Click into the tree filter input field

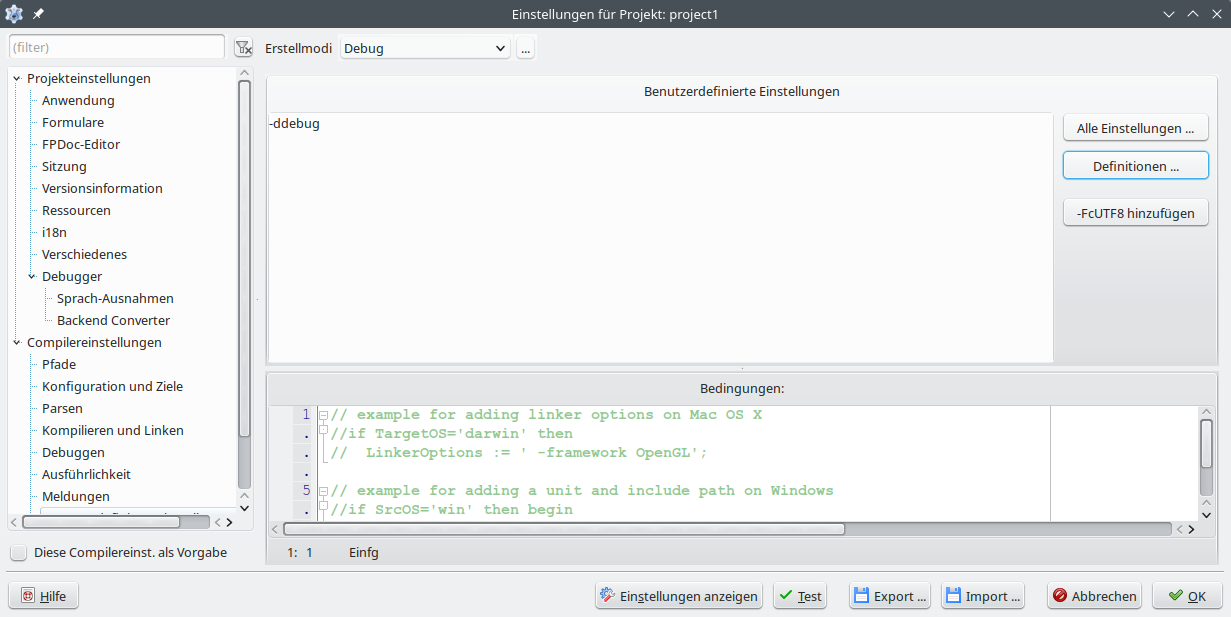[117, 47]
